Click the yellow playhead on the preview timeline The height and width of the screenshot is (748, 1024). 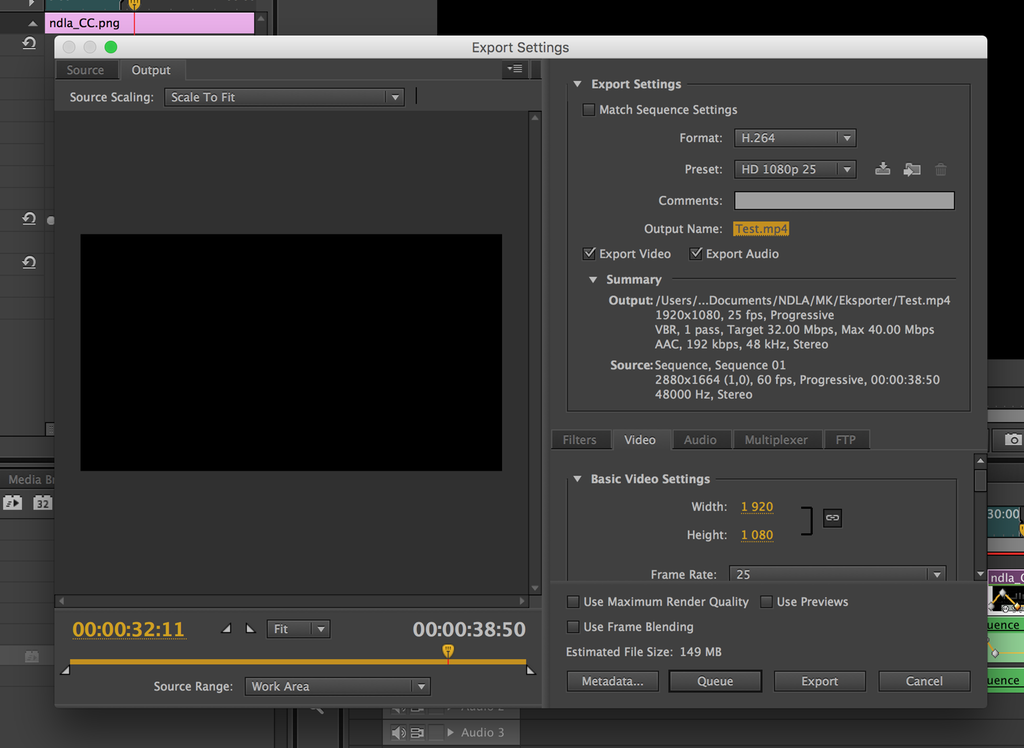448,651
